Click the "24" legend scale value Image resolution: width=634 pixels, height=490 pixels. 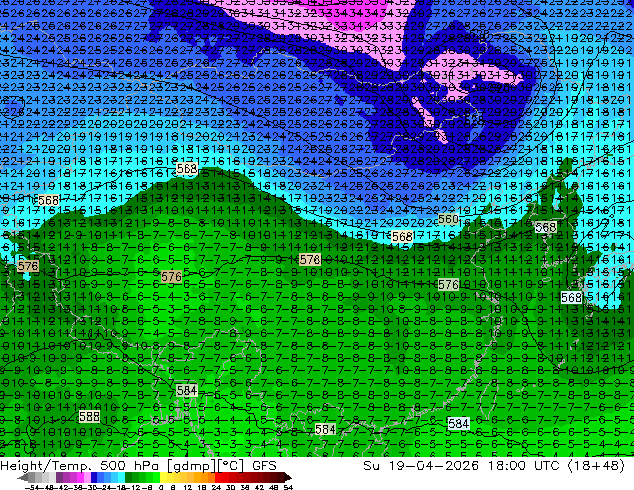216,487
